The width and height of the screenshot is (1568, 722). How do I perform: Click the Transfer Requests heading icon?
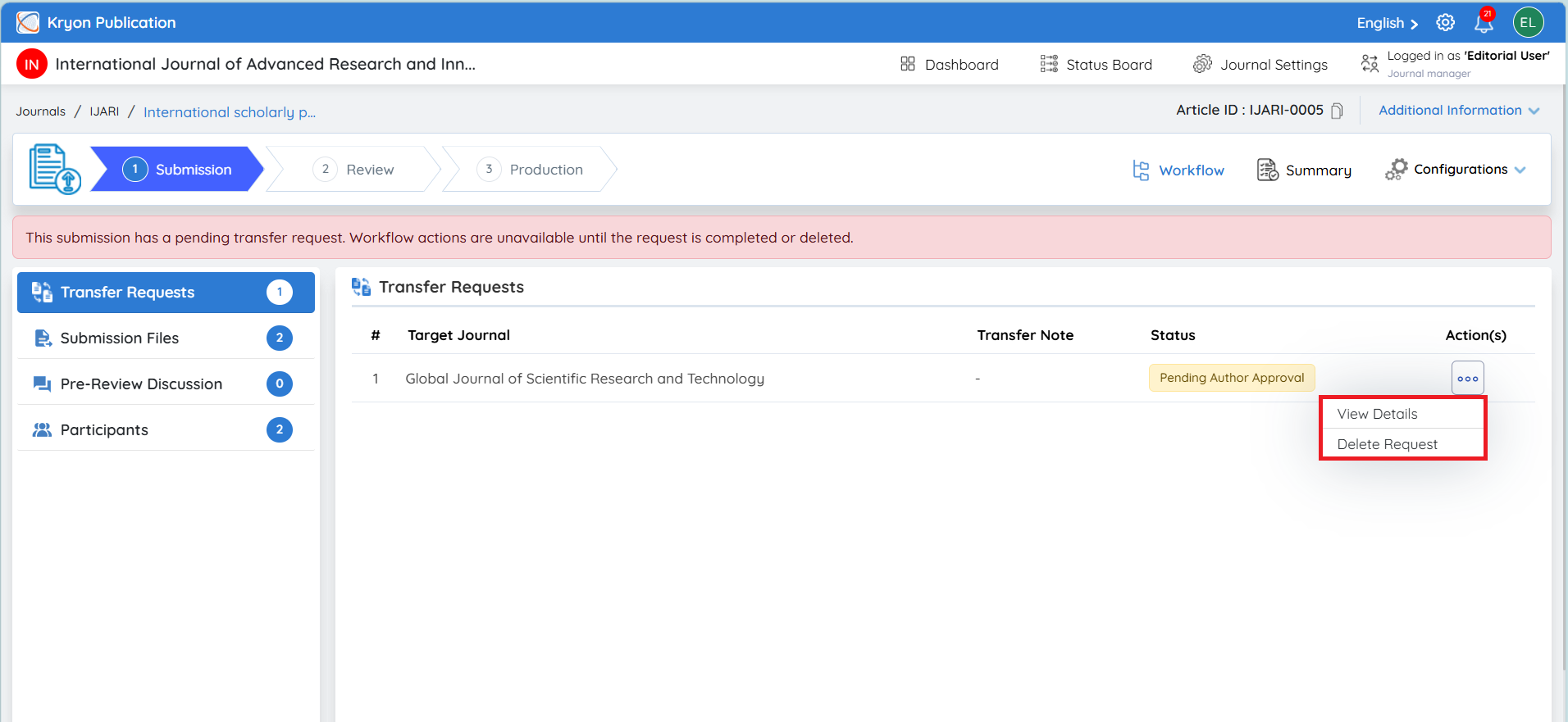361,287
